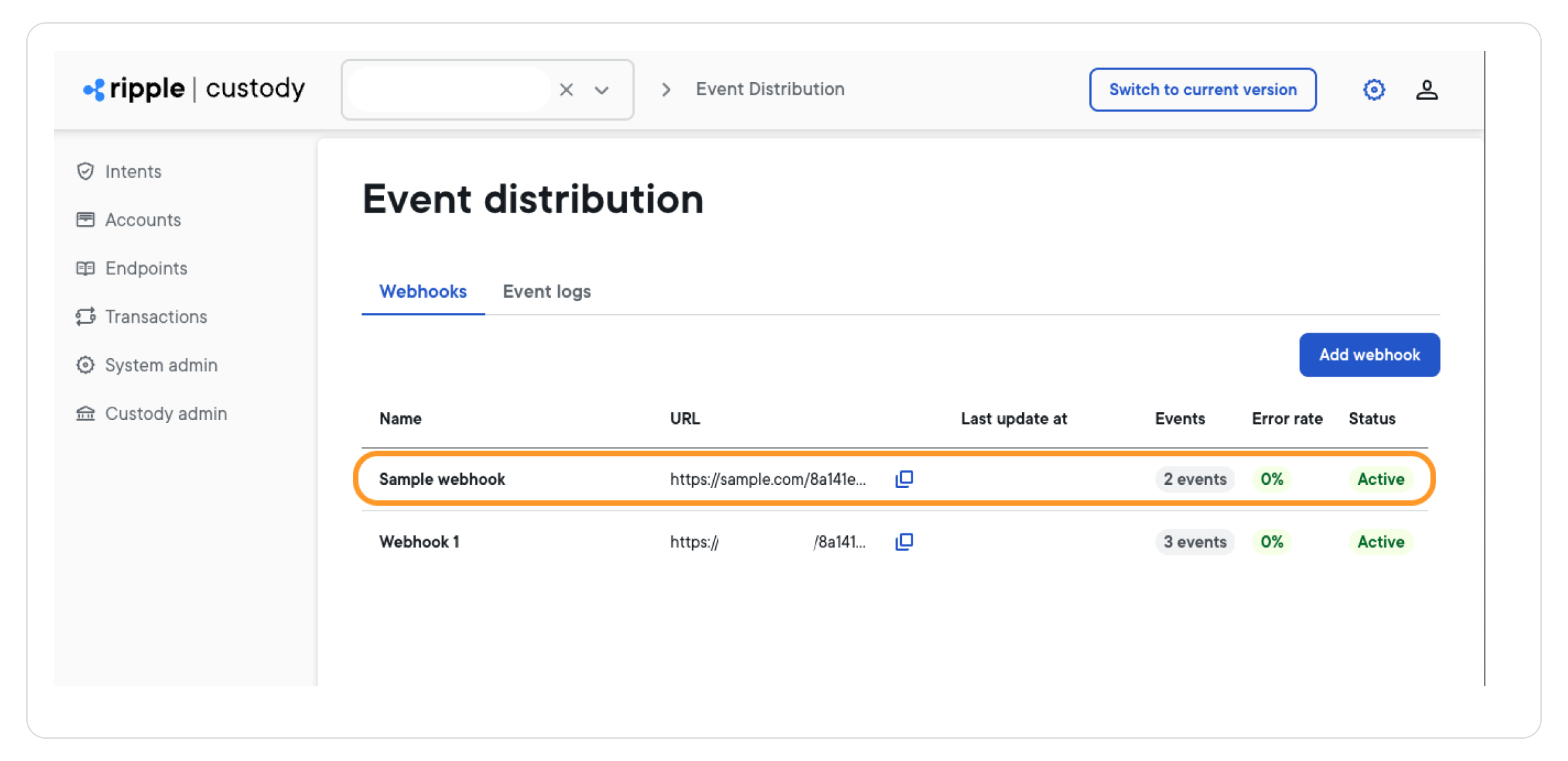The height and width of the screenshot is (761, 1568).
Task: Open Transactions from the sidebar
Action: [156, 317]
